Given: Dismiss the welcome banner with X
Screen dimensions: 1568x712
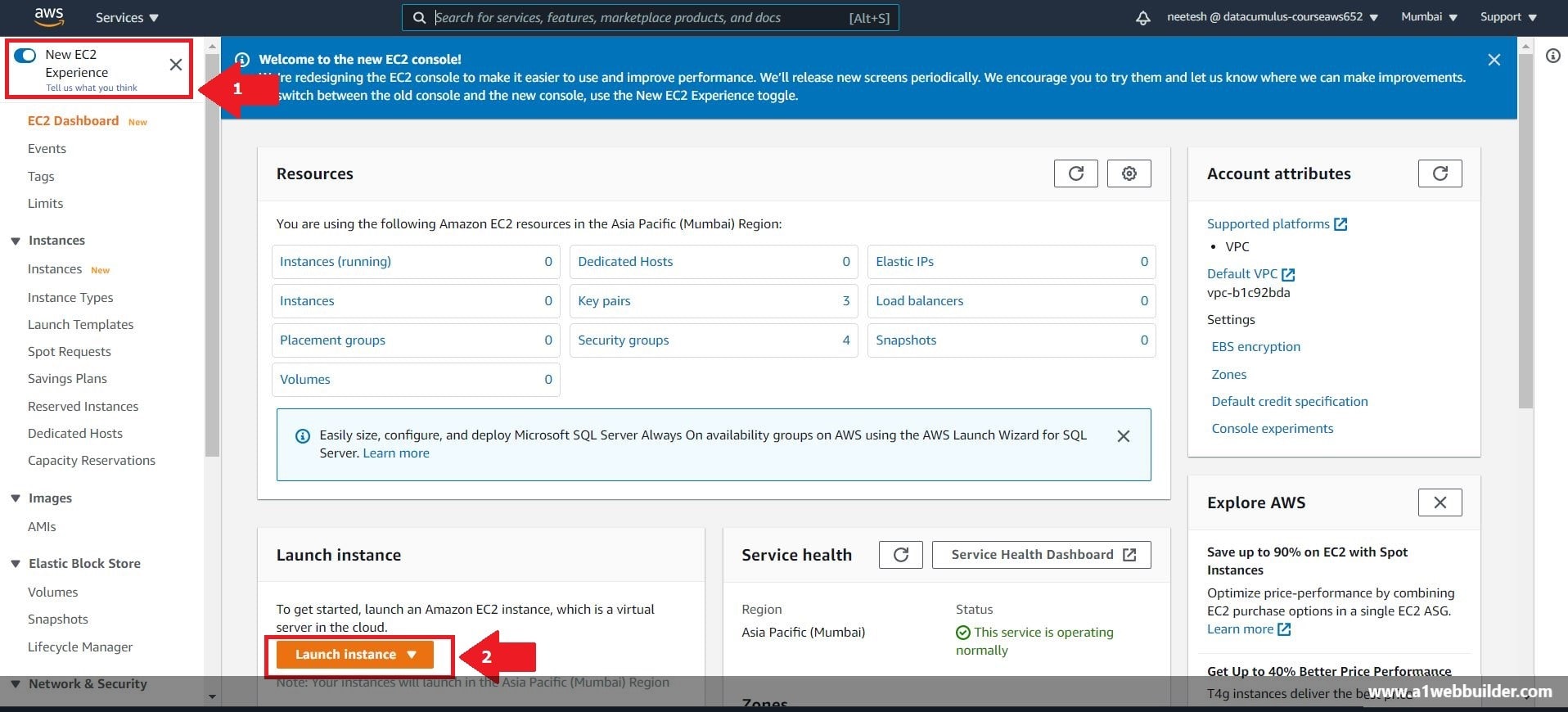Looking at the screenshot, I should [x=1494, y=60].
